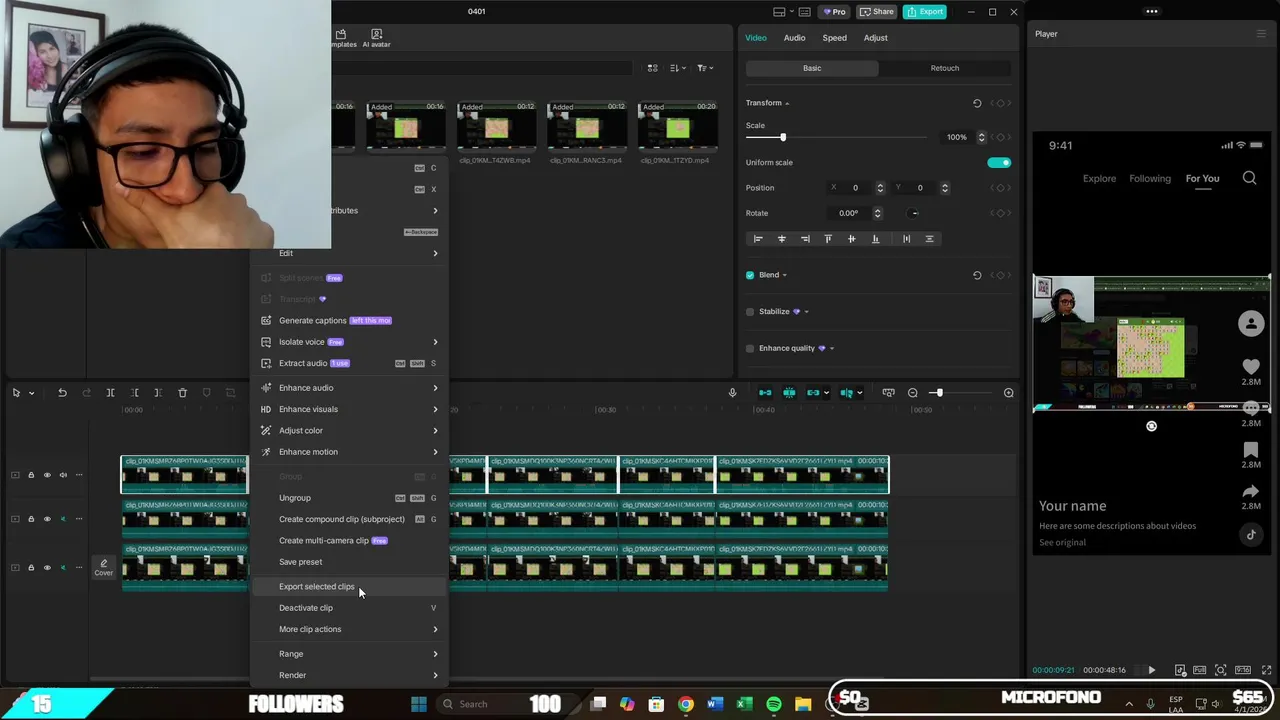Switch to the Speed tab
Viewport: 1280px width, 720px height.
pyautogui.click(x=834, y=38)
